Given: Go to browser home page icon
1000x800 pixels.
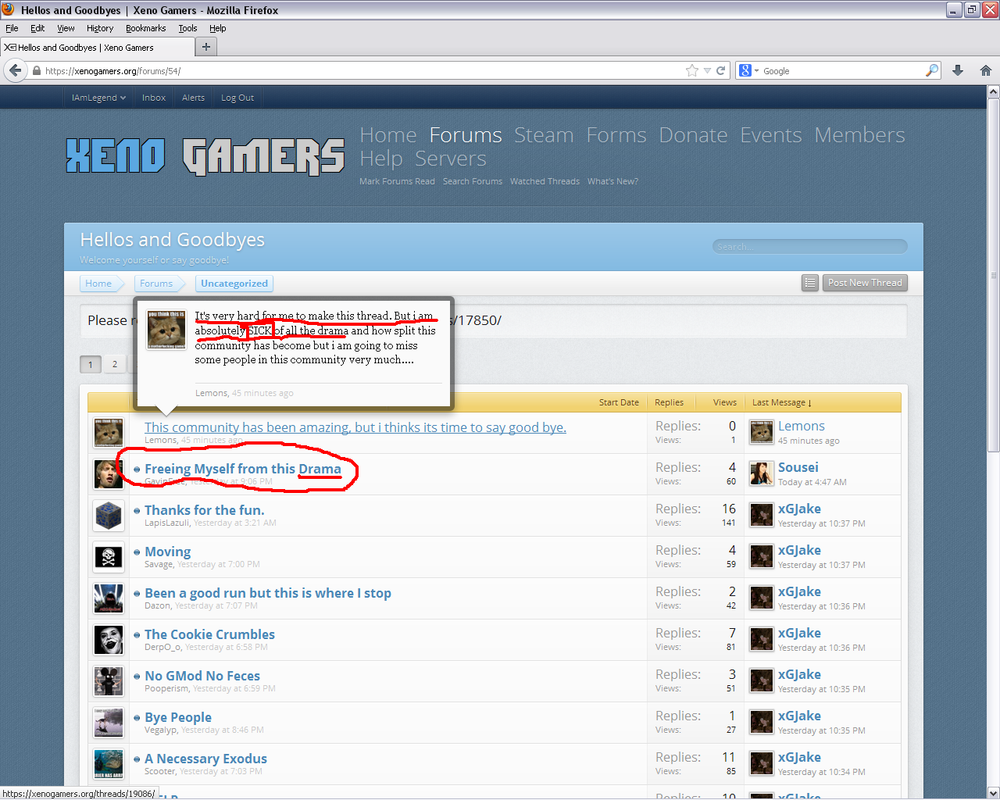Looking at the screenshot, I should (x=985, y=71).
